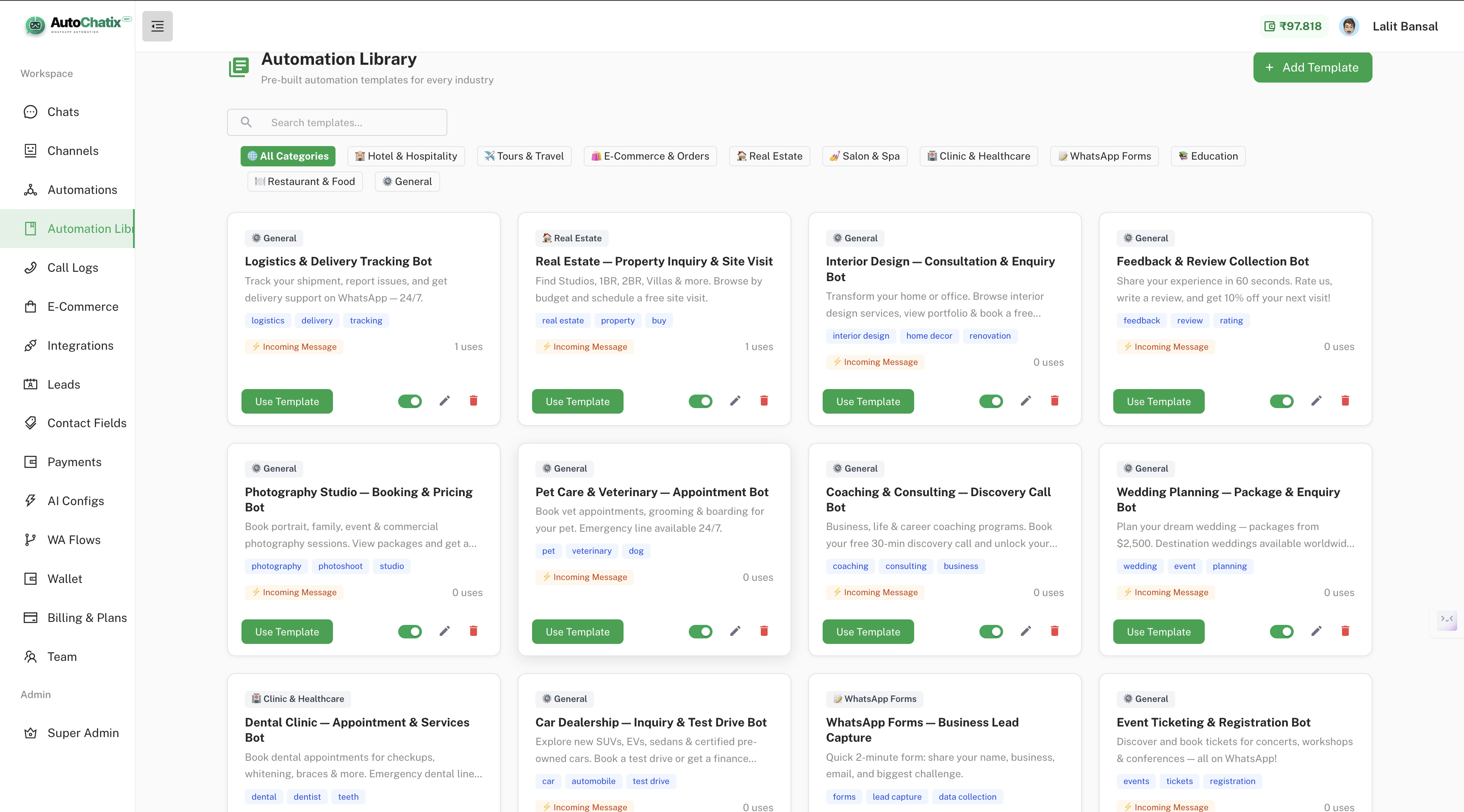Filter by General category chip
This screenshot has height=812, width=1464.
click(408, 182)
